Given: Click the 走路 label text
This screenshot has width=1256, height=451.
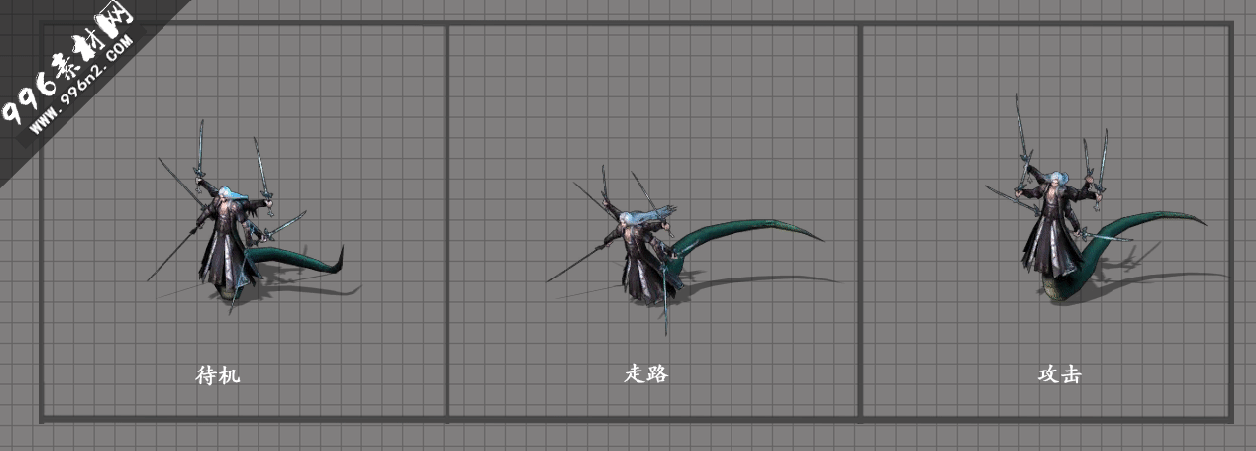Looking at the screenshot, I should [x=646, y=375].
